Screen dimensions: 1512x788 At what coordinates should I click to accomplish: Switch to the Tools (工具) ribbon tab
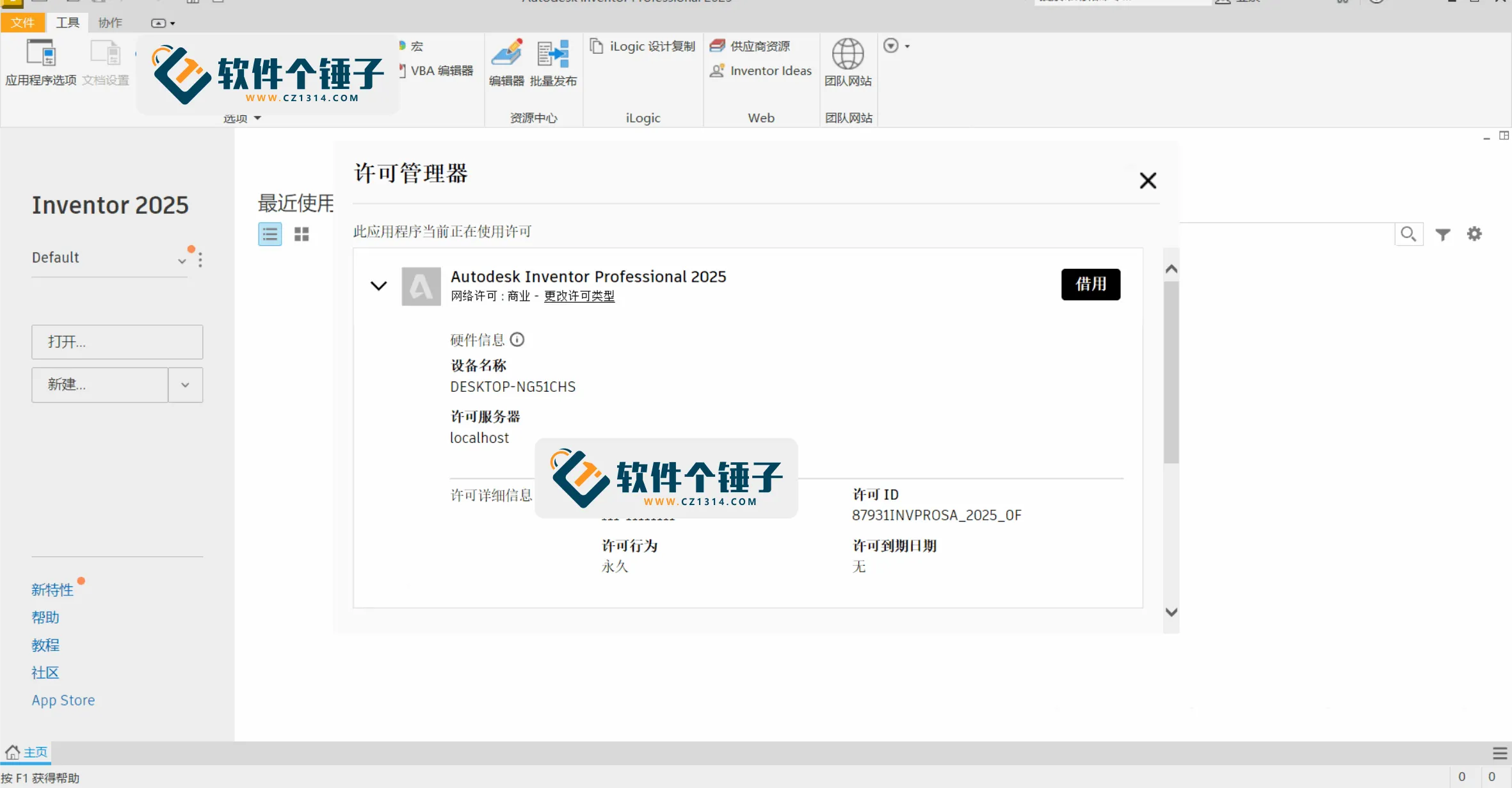[x=68, y=22]
